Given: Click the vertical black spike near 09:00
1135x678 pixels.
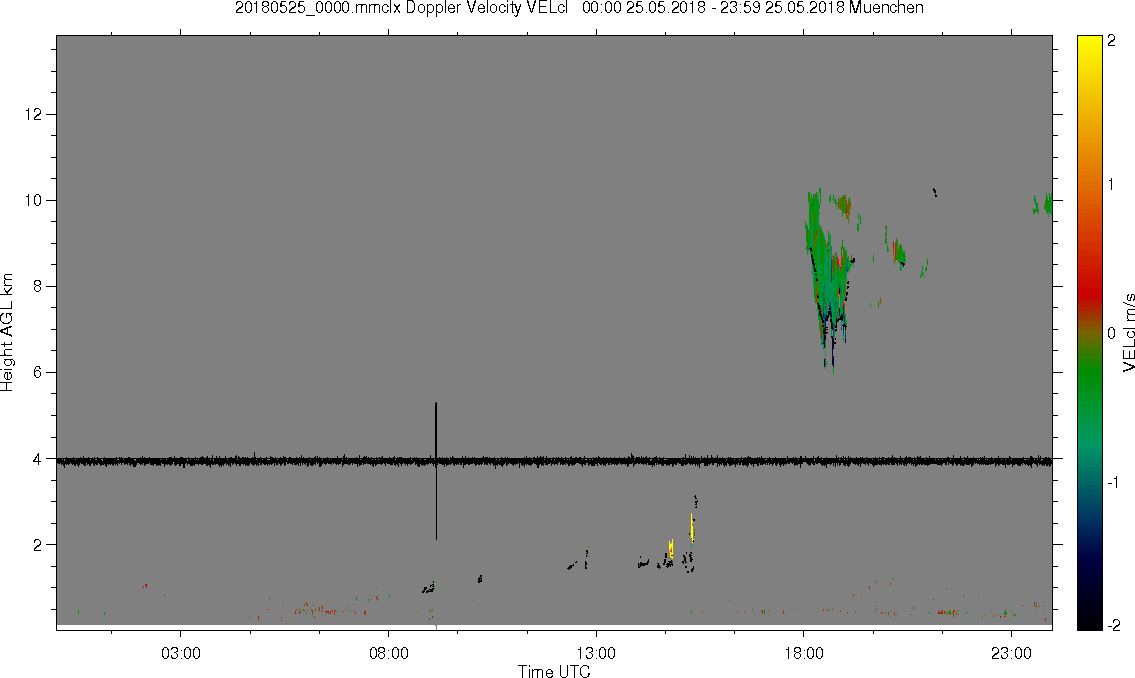Looking at the screenshot, I should click(436, 470).
